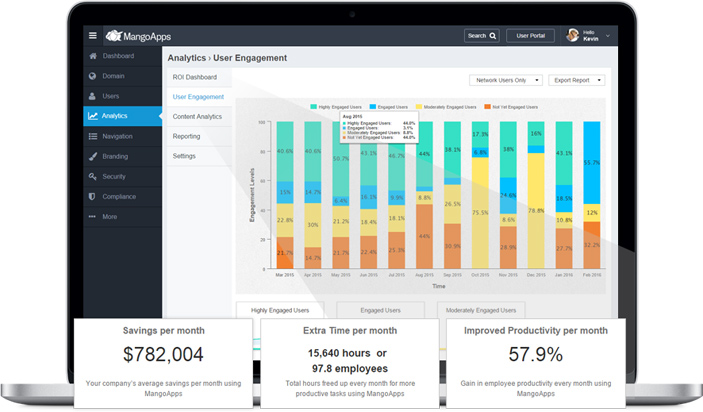This screenshot has width=703, height=412.
Task: Click the Dec 2015 chart bar
Action: (x=536, y=195)
